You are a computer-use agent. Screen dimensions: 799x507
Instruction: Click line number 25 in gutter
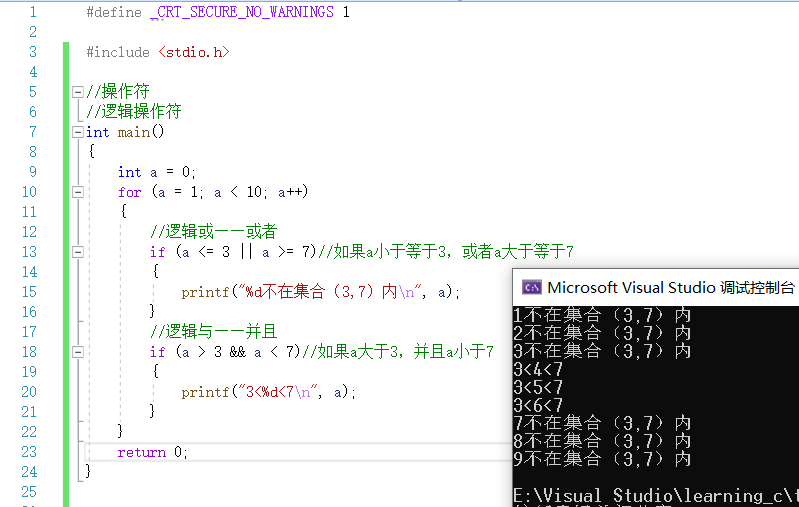[30, 492]
